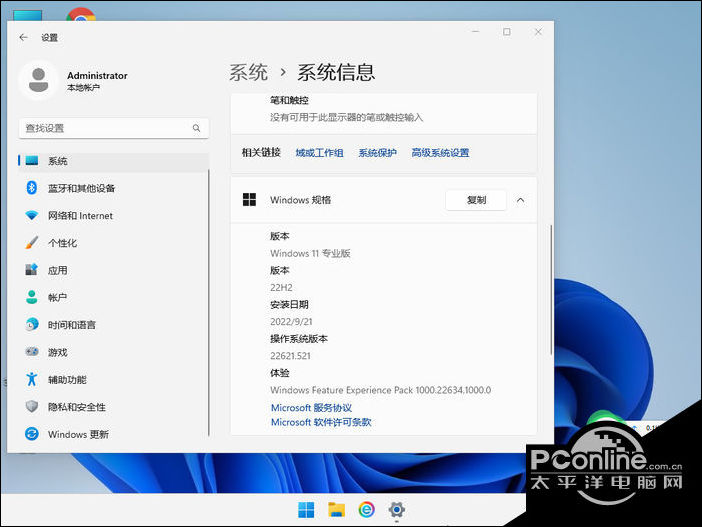Open the 辅助功能 accessibility icon
Viewport: 702px width, 527px height.
coord(31,379)
